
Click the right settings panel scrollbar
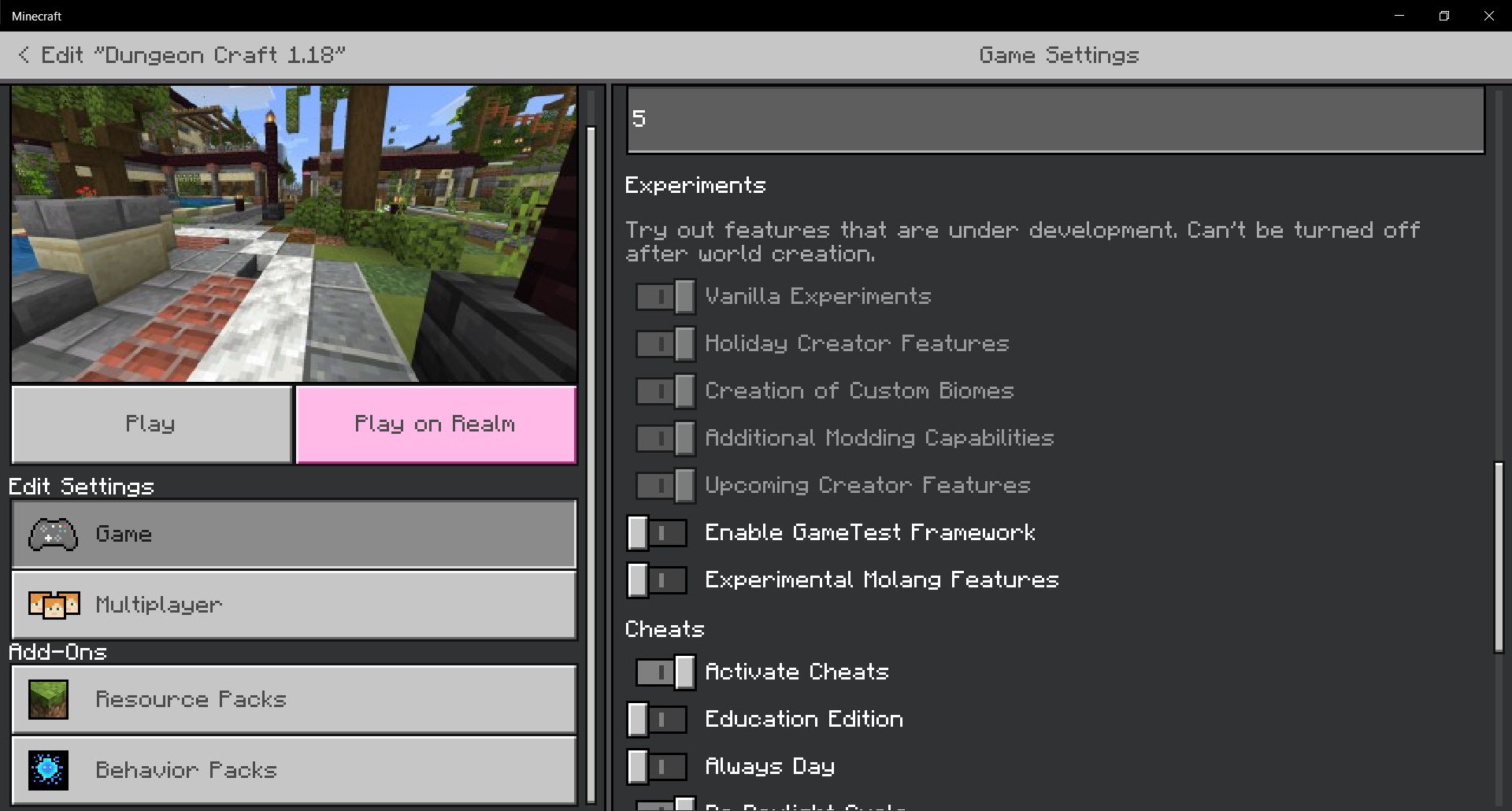tap(1499, 557)
